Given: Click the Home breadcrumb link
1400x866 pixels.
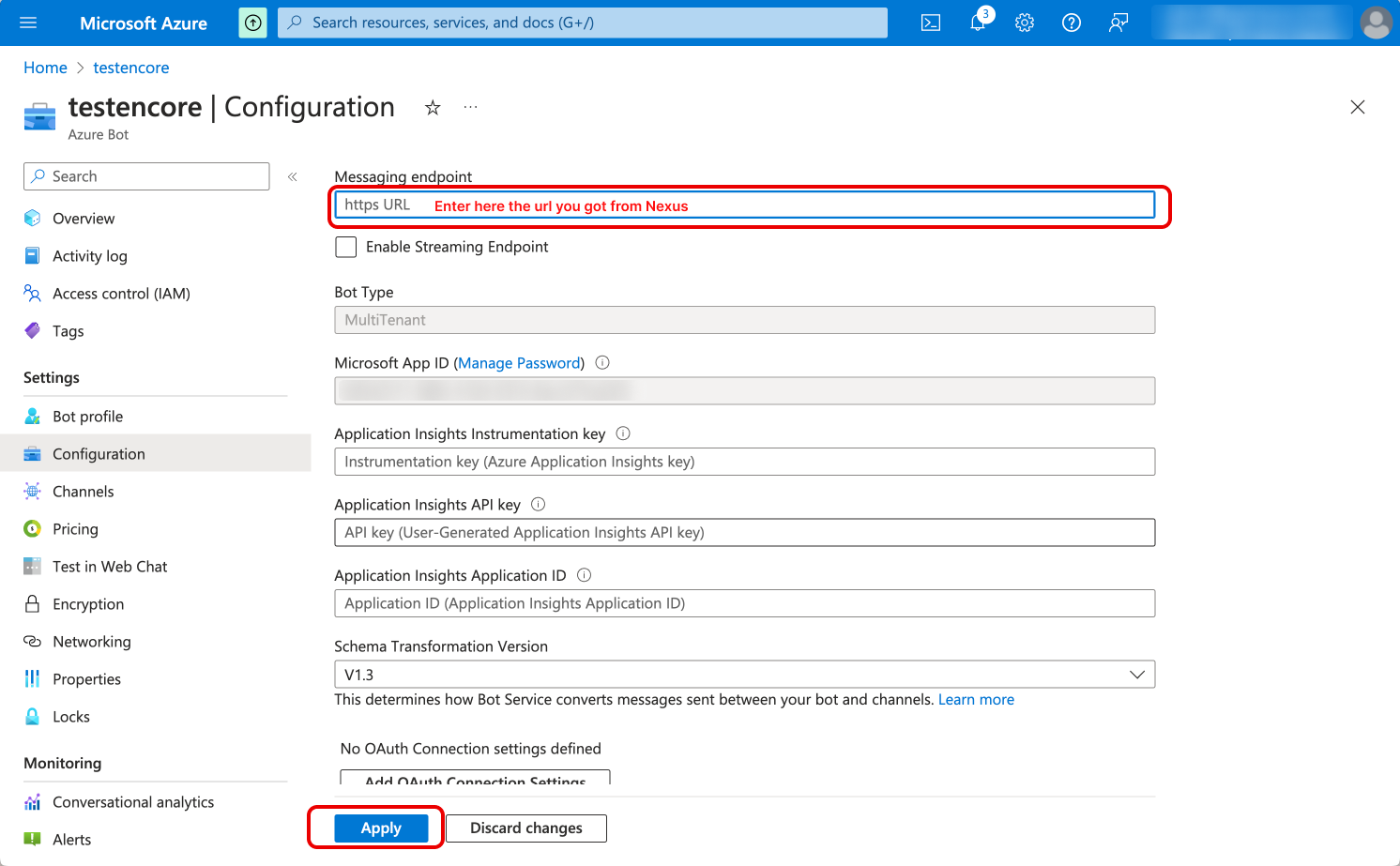Looking at the screenshot, I should click(x=45, y=68).
